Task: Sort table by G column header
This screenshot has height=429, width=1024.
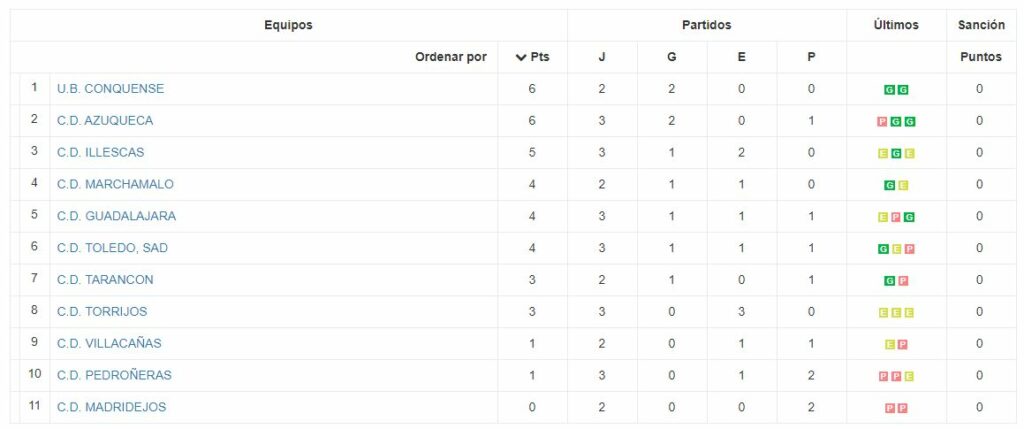Action: pos(671,57)
